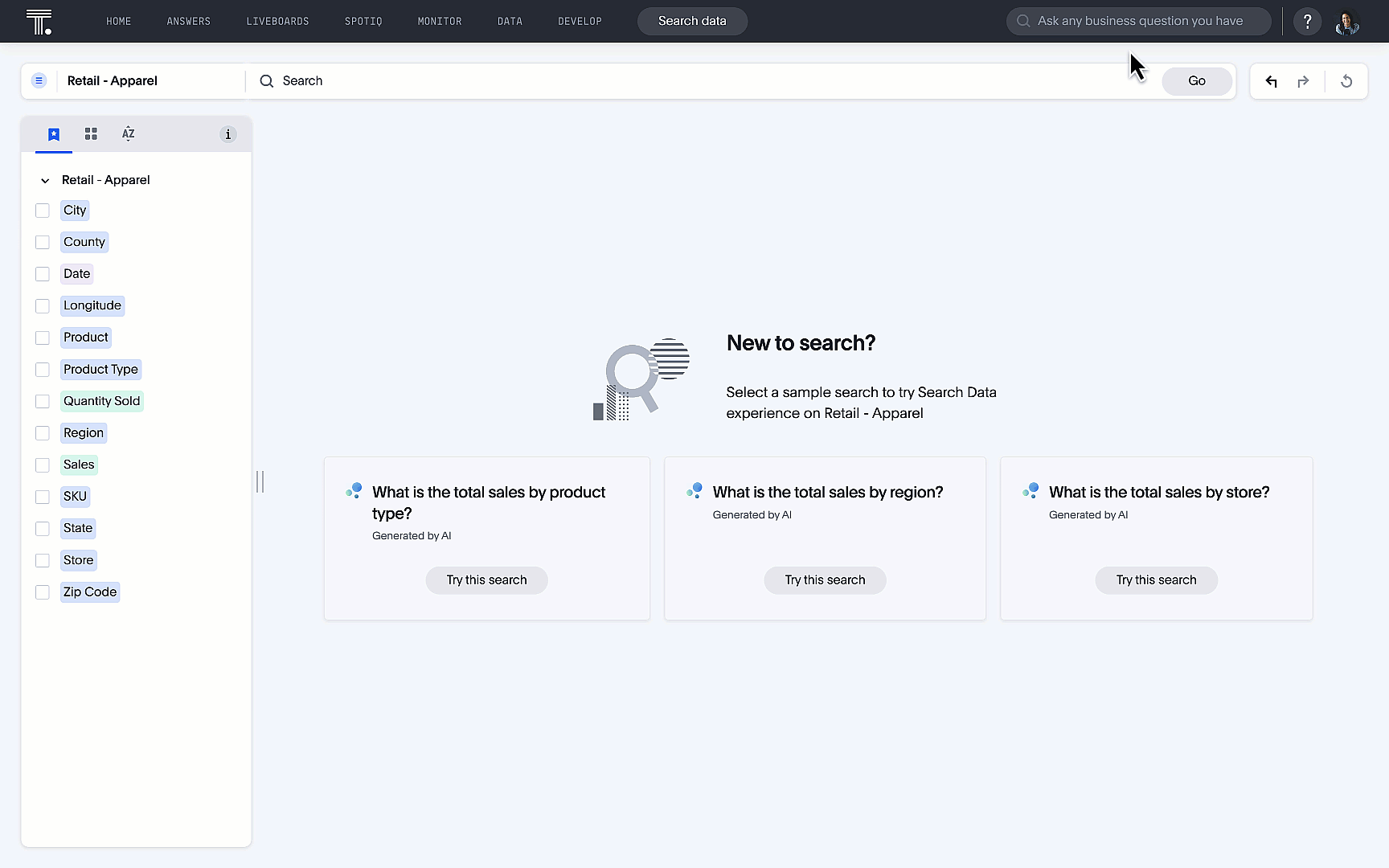Check the City column checkbox
1389x868 pixels.
click(x=43, y=211)
